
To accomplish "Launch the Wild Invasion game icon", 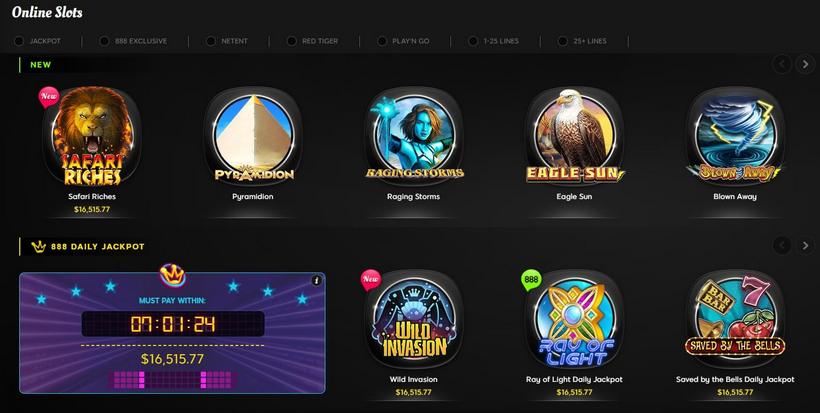I will (x=414, y=319).
